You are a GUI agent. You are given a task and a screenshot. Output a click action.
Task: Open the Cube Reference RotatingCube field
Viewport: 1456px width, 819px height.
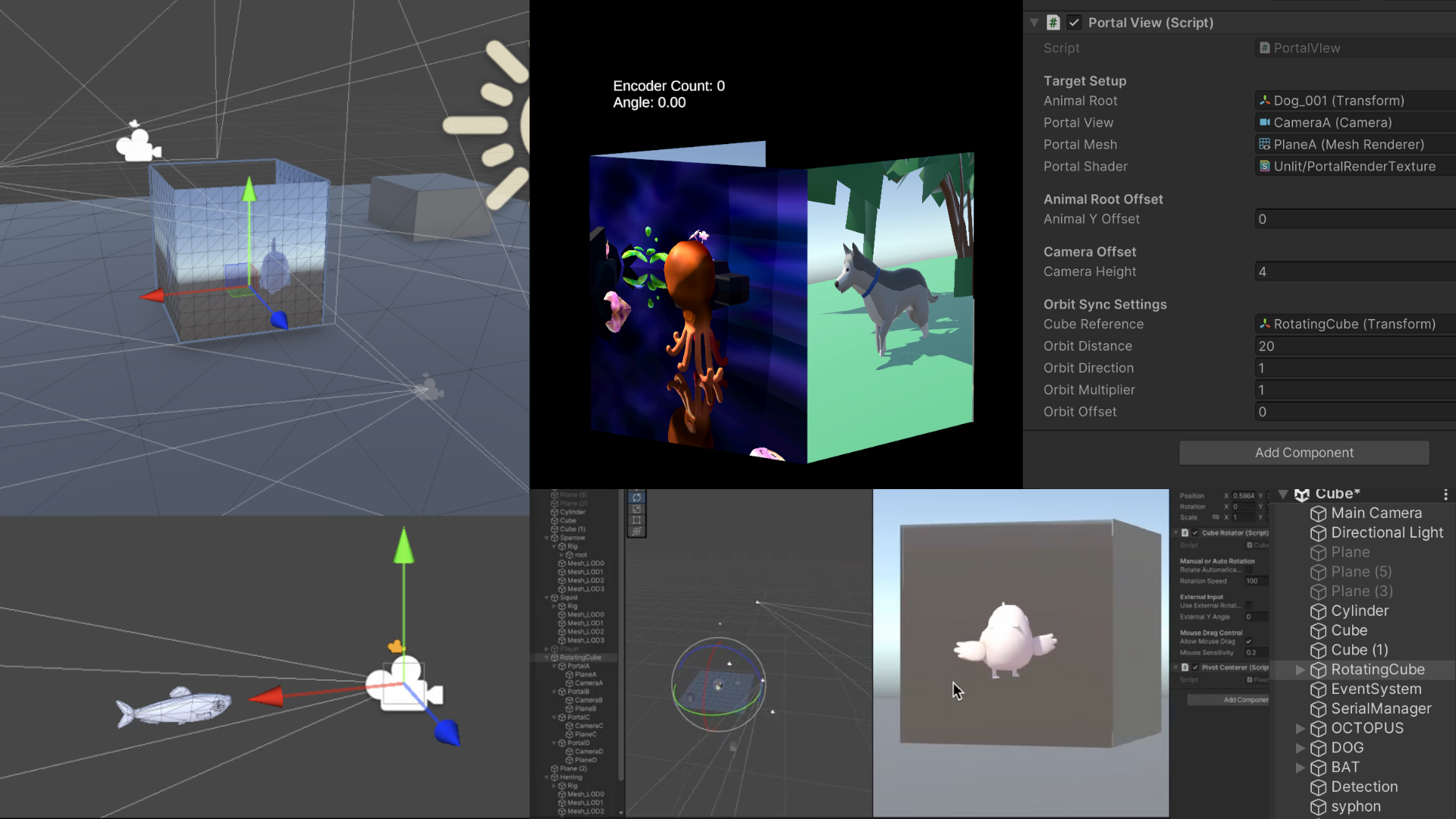coord(1356,324)
